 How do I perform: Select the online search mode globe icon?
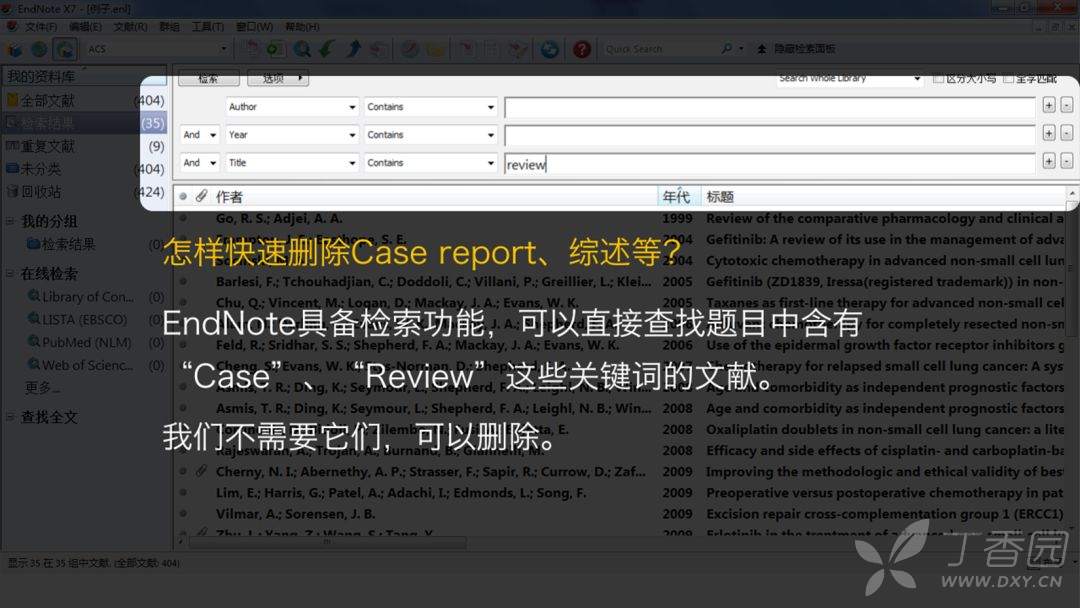(x=39, y=50)
